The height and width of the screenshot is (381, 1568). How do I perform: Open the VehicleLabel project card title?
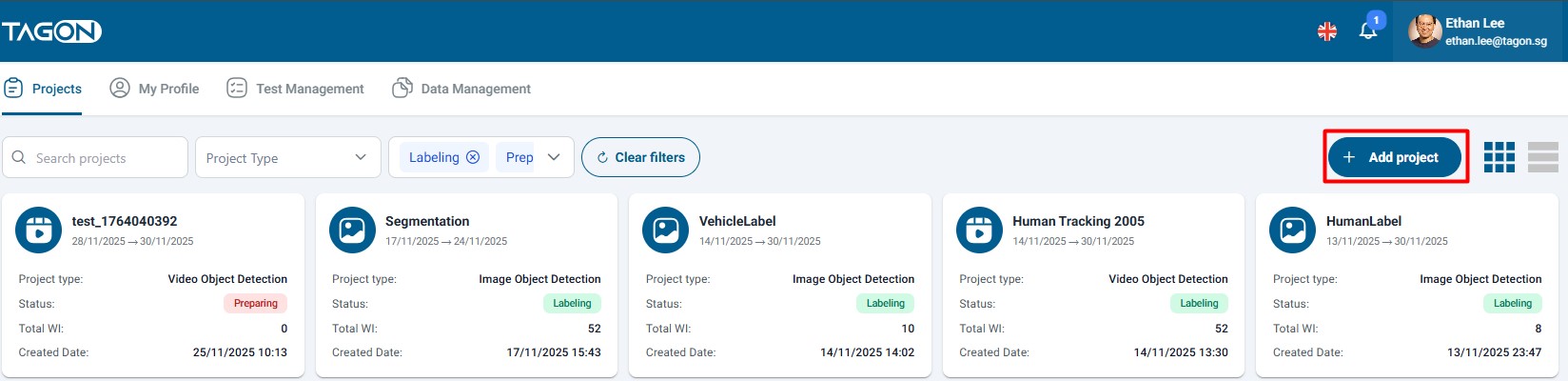[x=737, y=221]
